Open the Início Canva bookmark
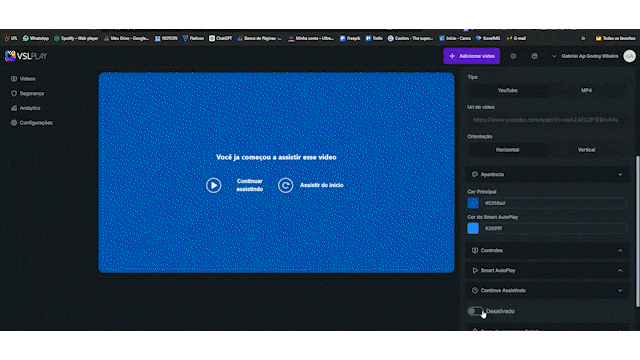Image resolution: width=640 pixels, height=360 pixels. 455,38
